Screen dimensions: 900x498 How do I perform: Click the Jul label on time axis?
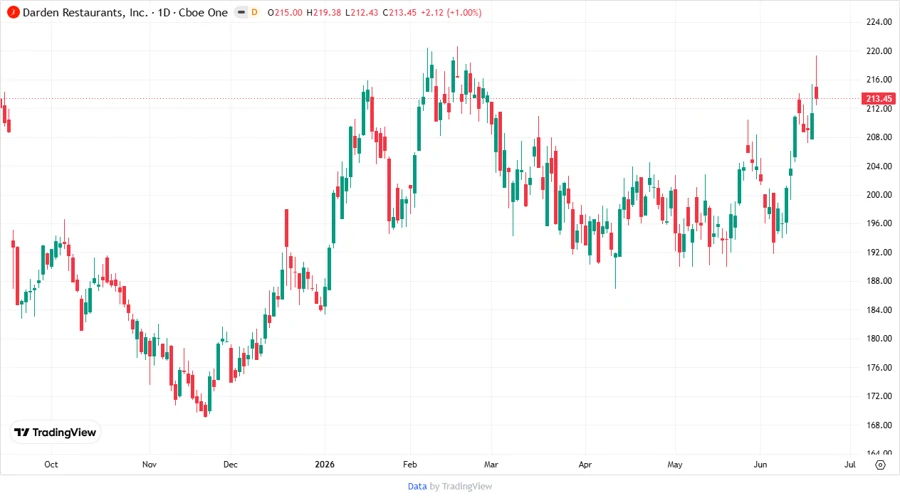click(850, 464)
